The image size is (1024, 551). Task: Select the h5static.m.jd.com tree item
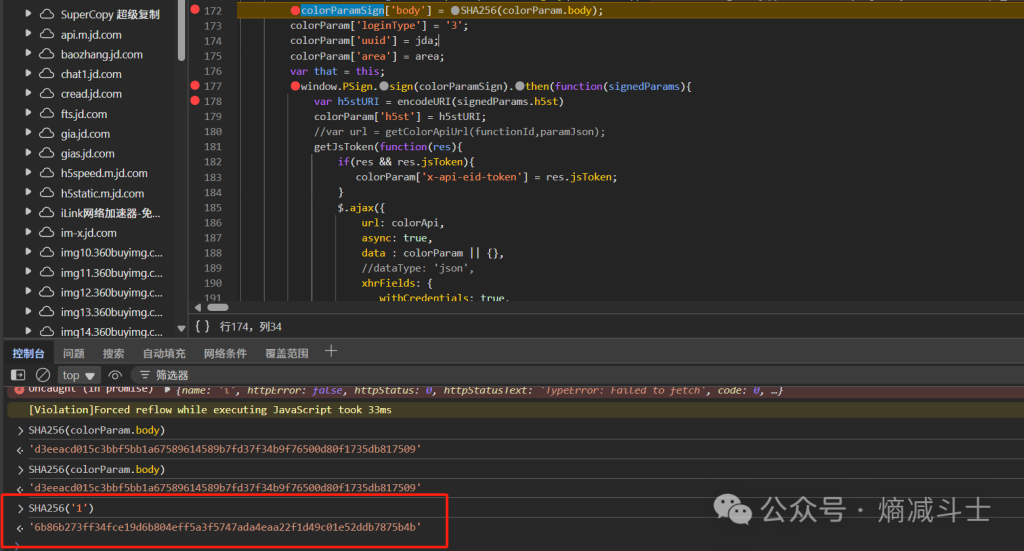pos(102,193)
